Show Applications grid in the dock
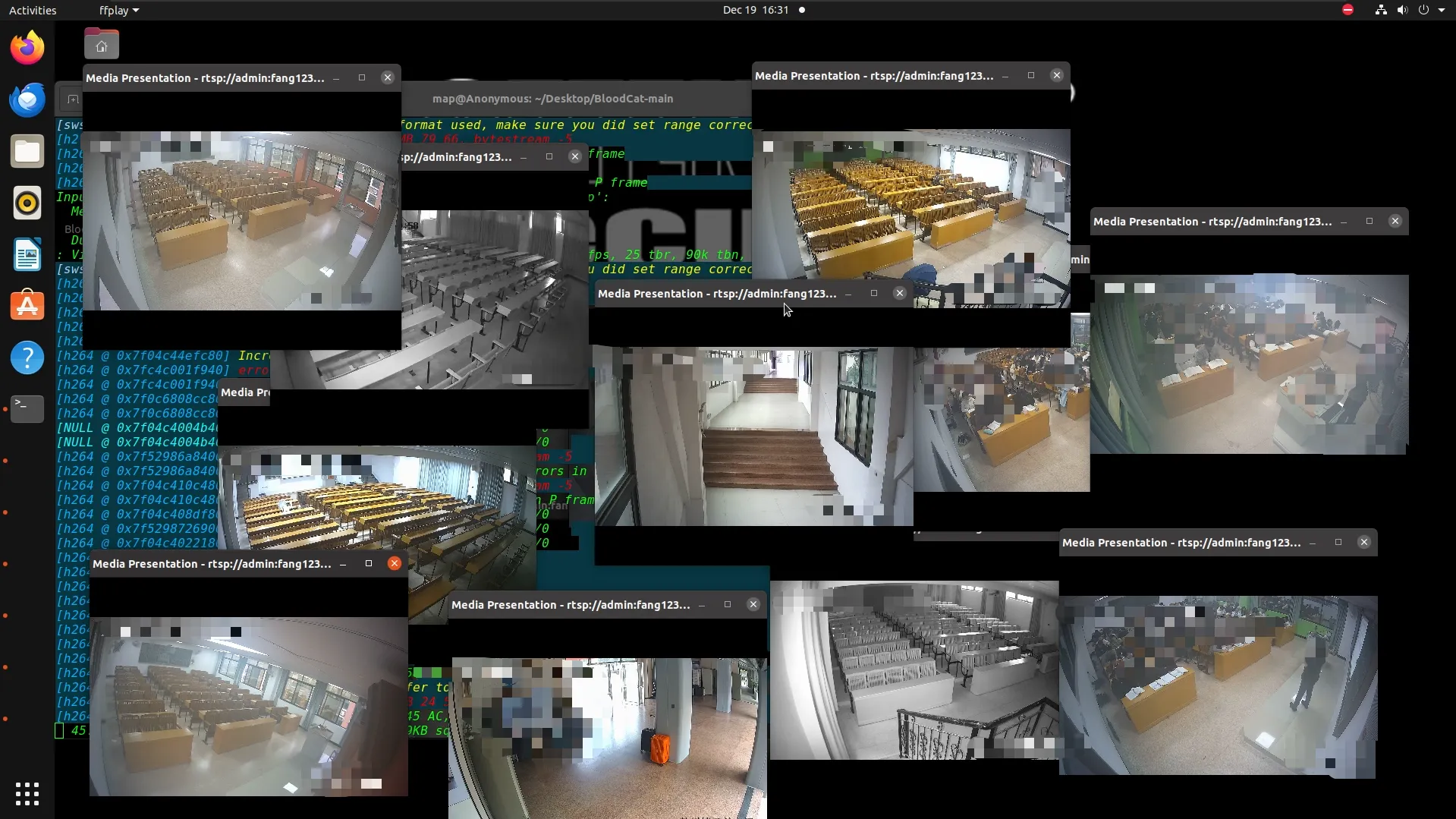Image resolution: width=1456 pixels, height=819 pixels. coord(27,794)
